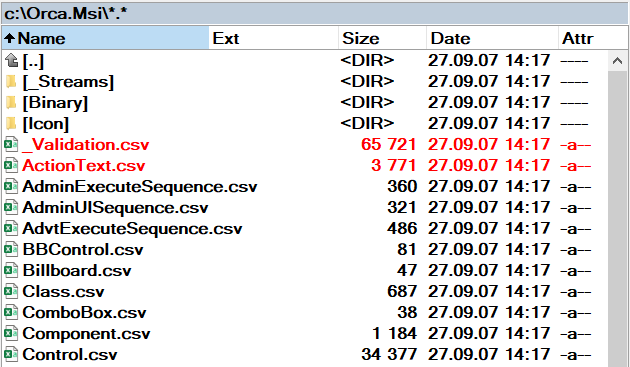This screenshot has height=367, width=630.
Task: Select the BBControl.csv file name
Action: tap(83, 250)
